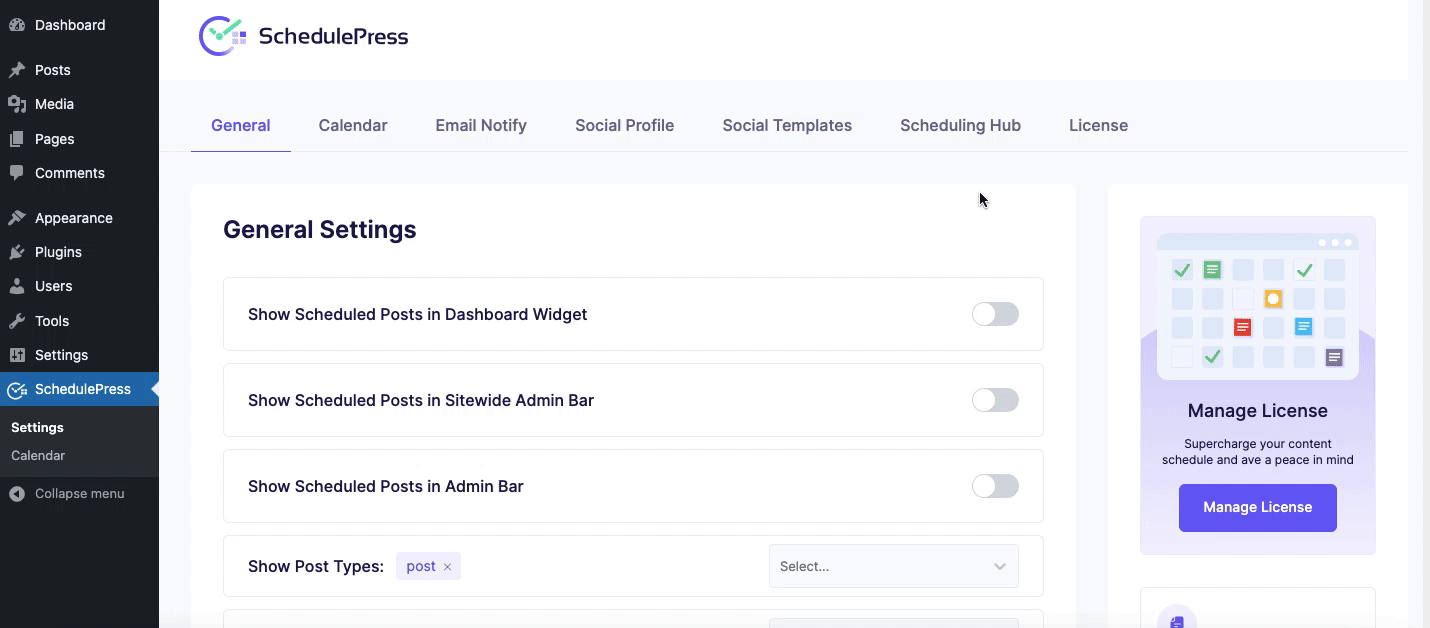This screenshot has height=628, width=1430.
Task: Go to Pages in the sidebar
Action: click(79, 139)
